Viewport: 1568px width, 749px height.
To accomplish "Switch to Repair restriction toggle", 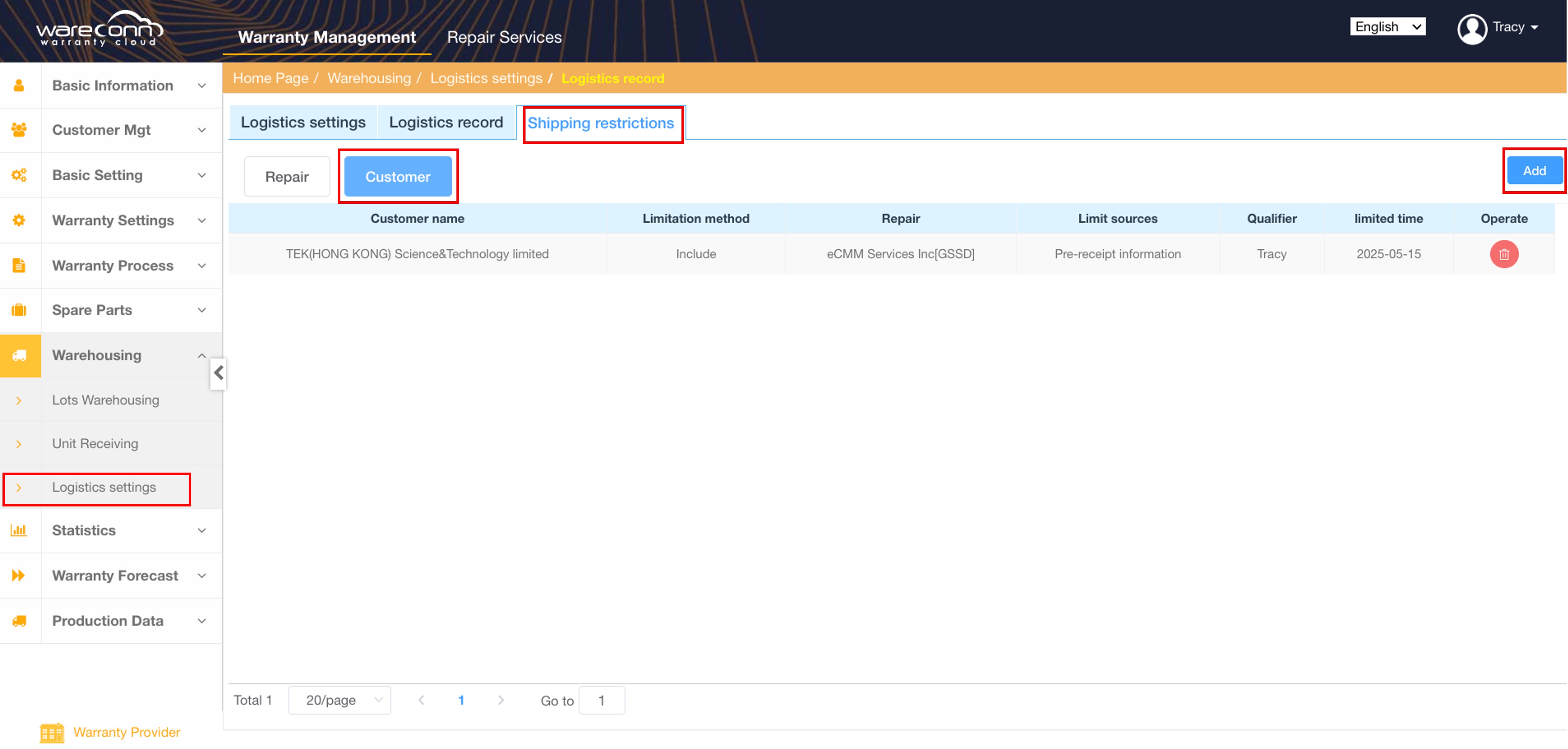I will coord(287,177).
